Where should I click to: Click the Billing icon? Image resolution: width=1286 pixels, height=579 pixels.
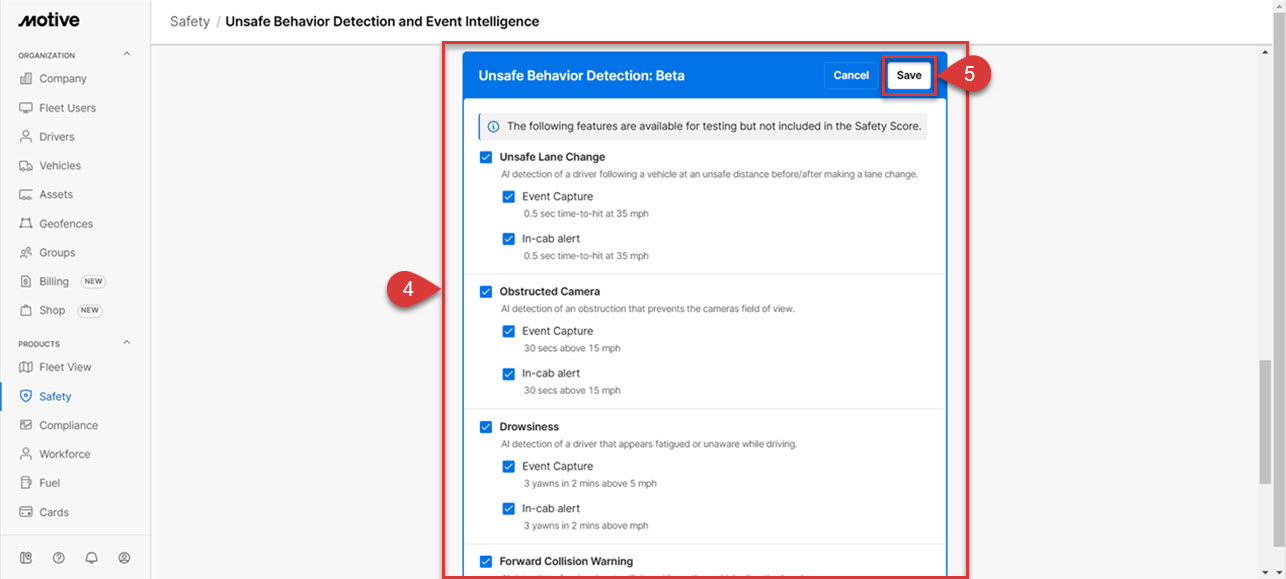[x=26, y=282]
